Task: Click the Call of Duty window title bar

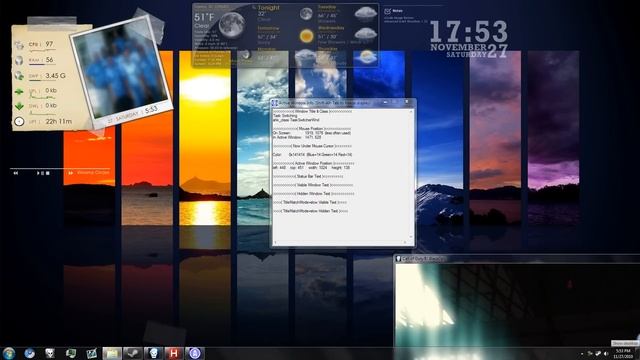Action: (517, 259)
